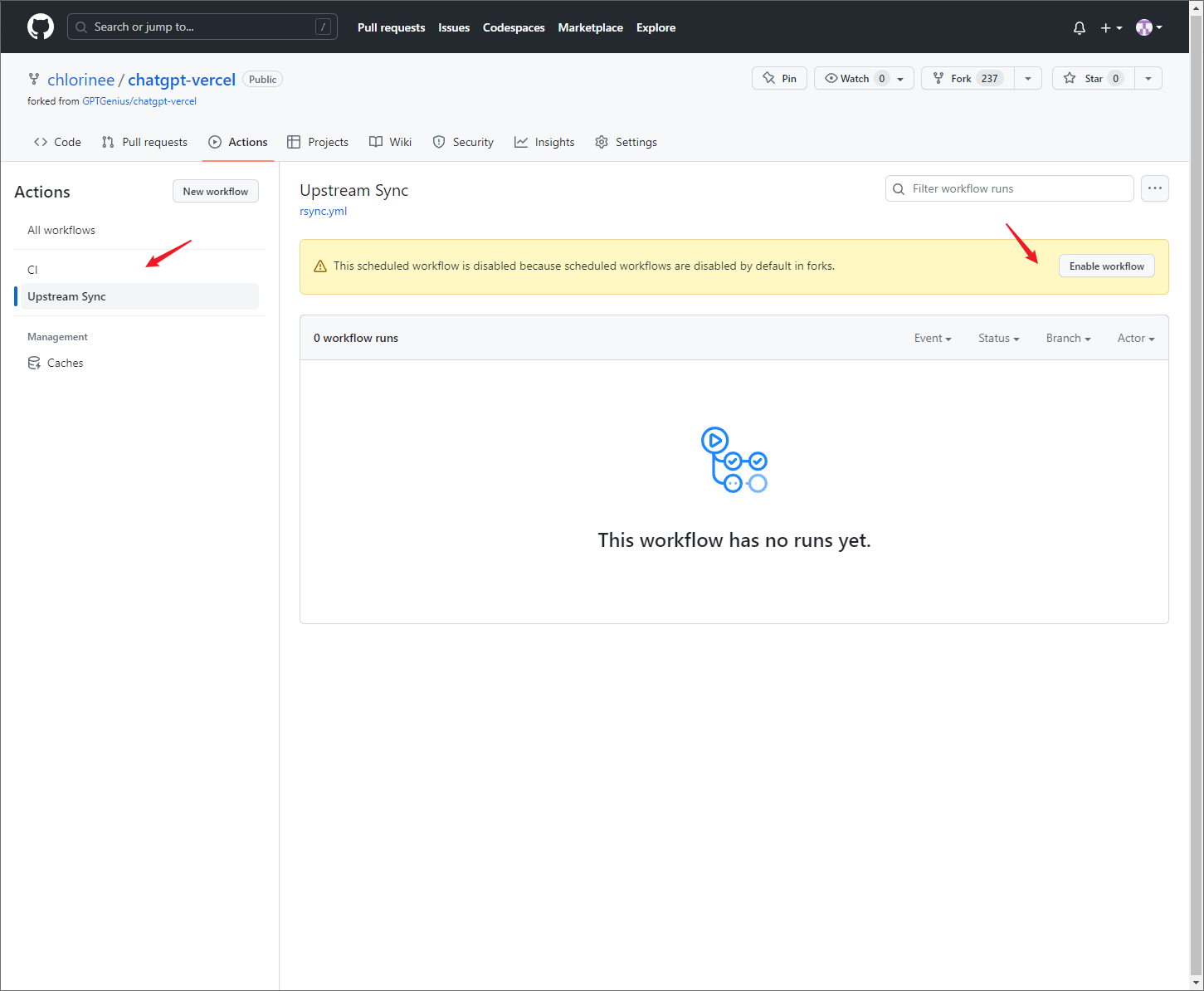The image size is (1204, 991).
Task: Open the rsync.yml file link
Action: pyautogui.click(x=323, y=211)
